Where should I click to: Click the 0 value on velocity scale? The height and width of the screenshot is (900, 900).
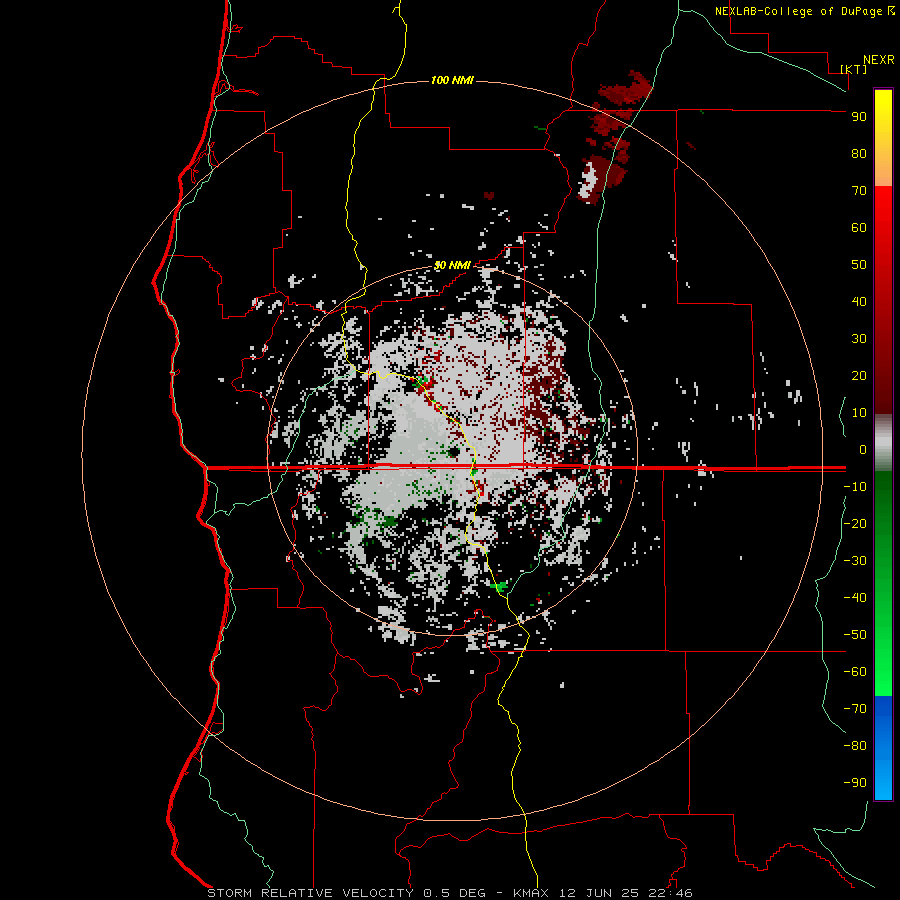[863, 449]
